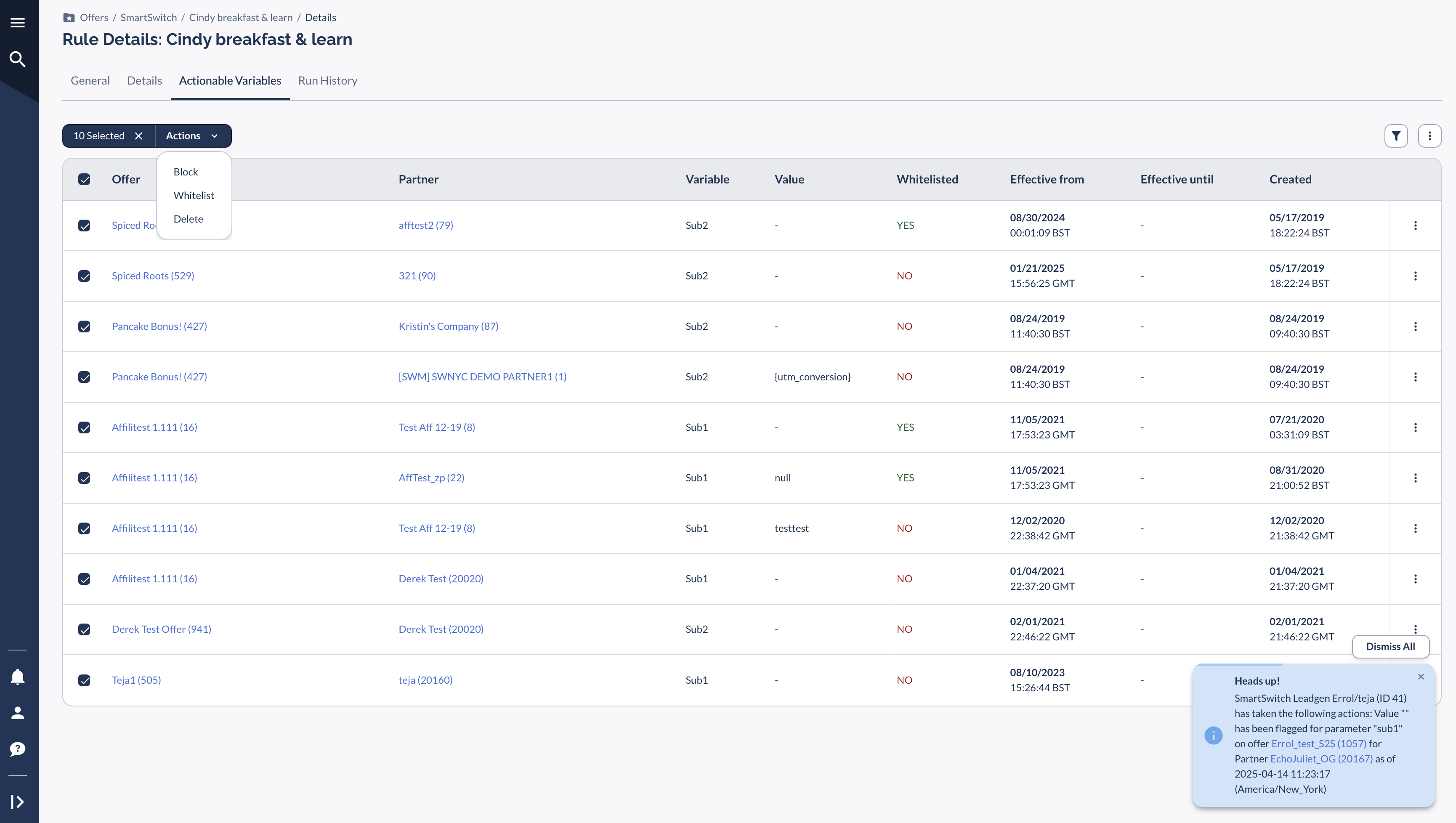
Task: Uncheck the Teja1 (505) row checkbox
Action: 84,680
